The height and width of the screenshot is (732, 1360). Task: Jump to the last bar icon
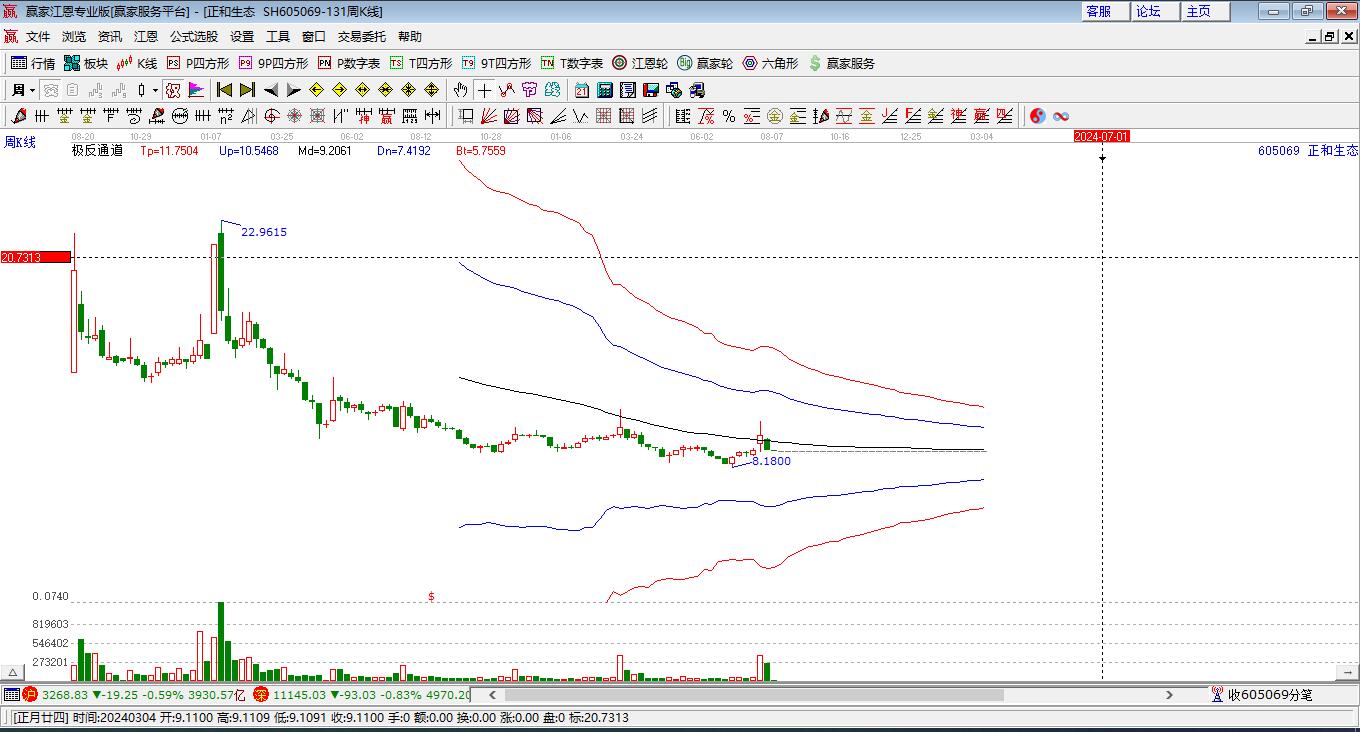point(247,90)
